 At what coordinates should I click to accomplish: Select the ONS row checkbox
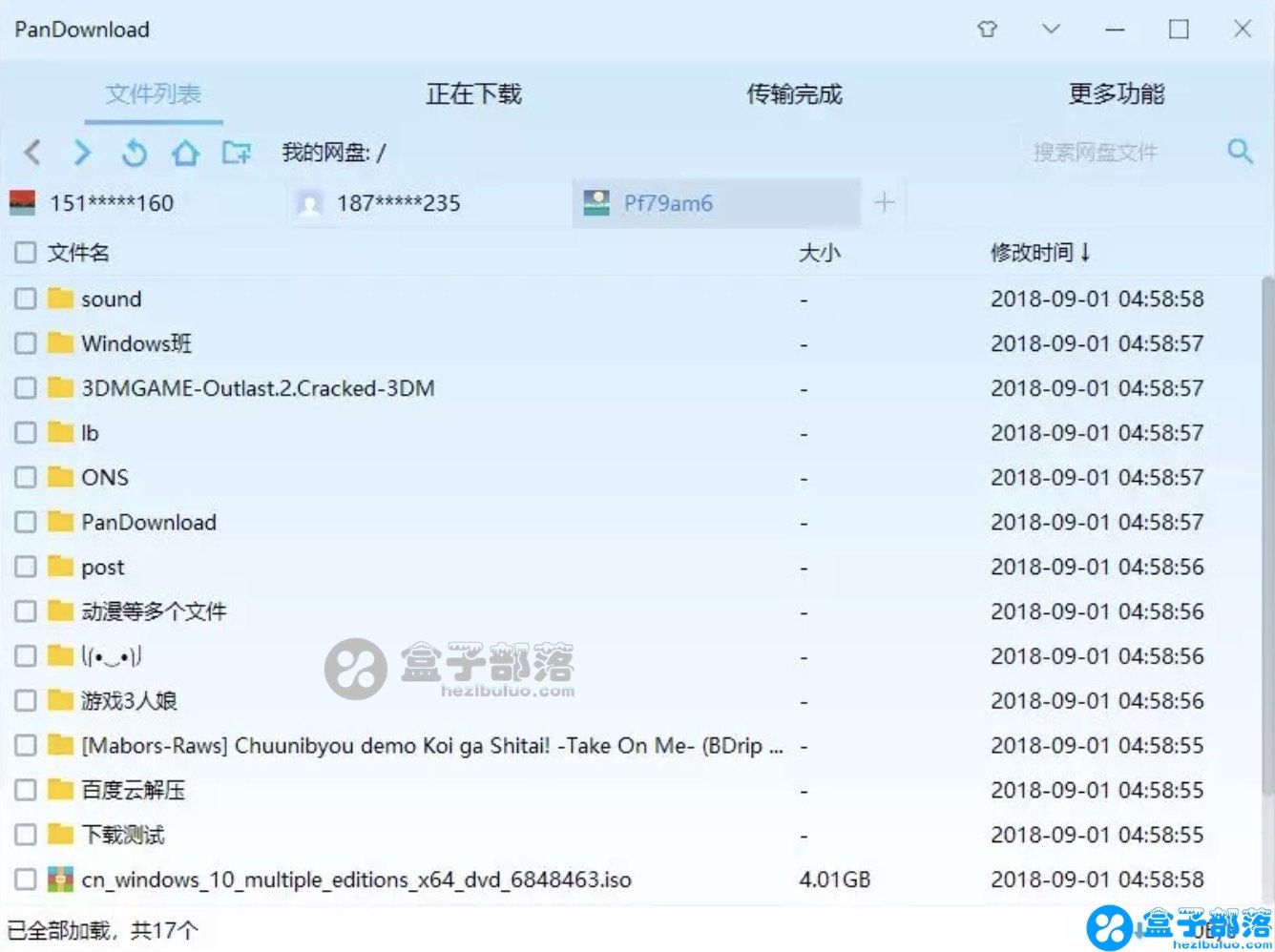click(x=26, y=477)
